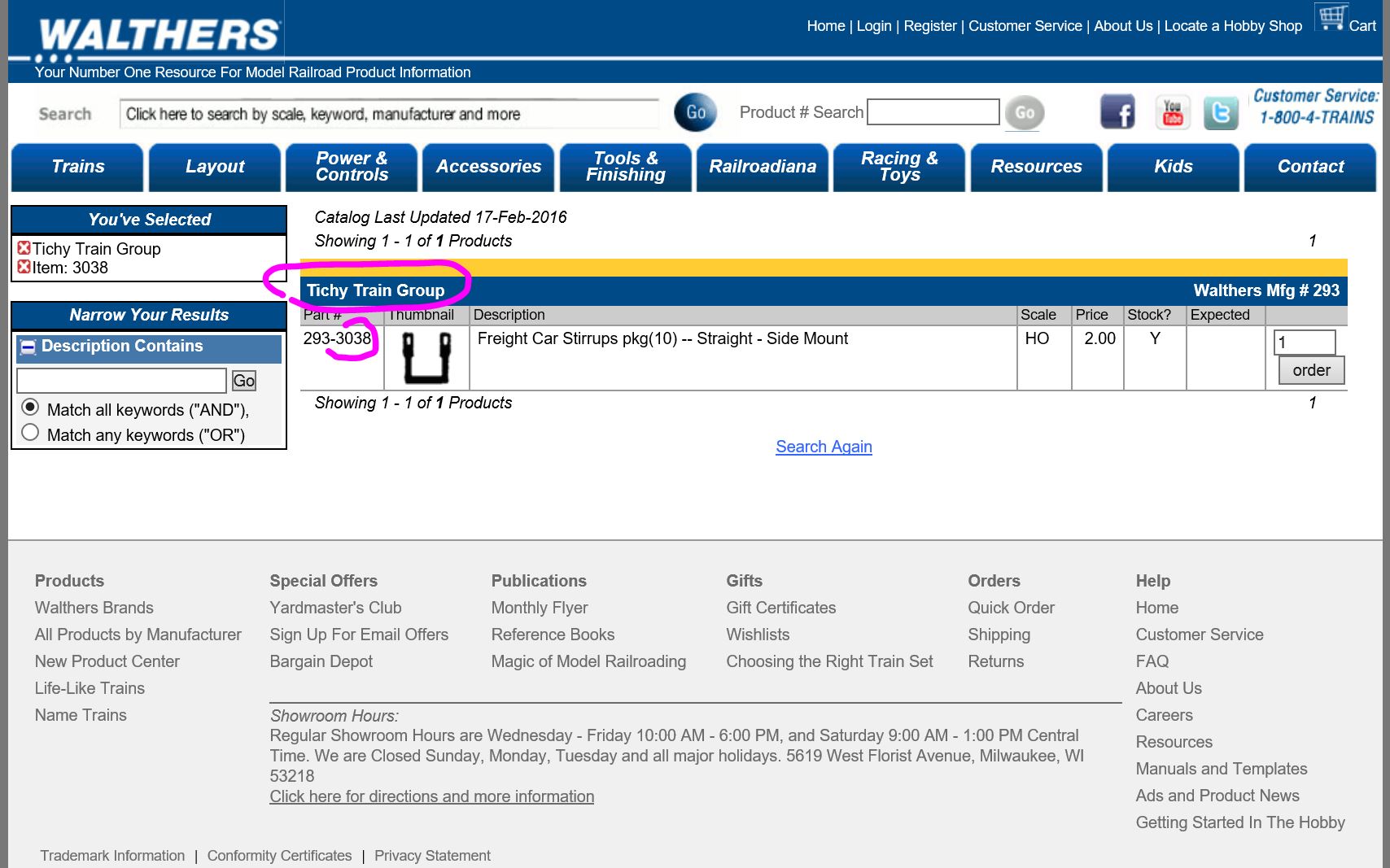Open Returns footer link
The width and height of the screenshot is (1390, 868).
995,661
